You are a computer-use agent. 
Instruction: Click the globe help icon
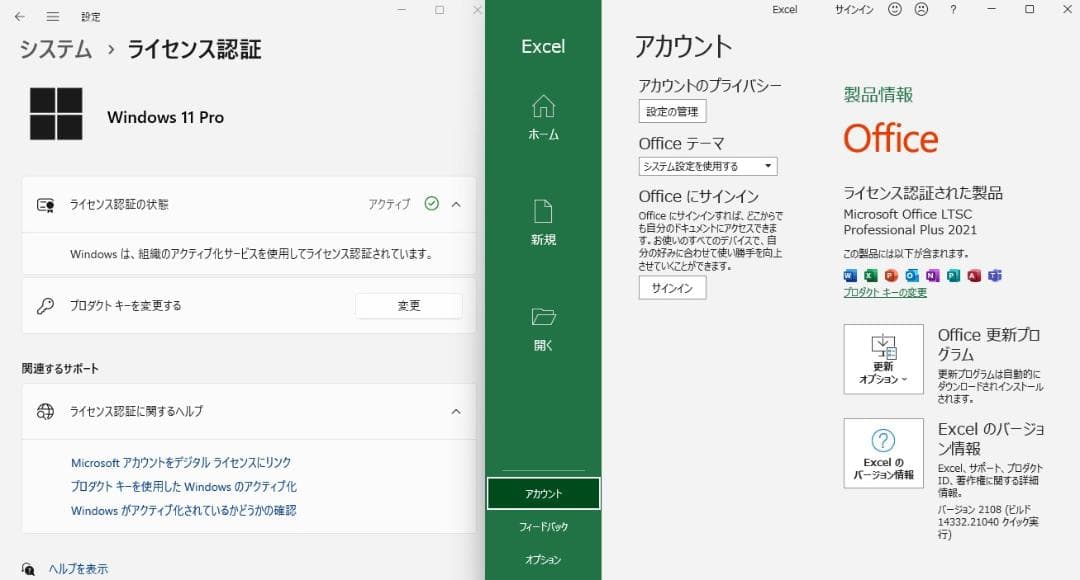(x=45, y=412)
